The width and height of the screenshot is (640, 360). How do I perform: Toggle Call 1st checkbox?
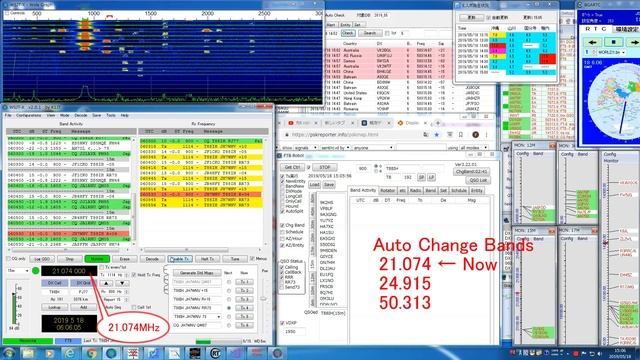click(x=134, y=307)
